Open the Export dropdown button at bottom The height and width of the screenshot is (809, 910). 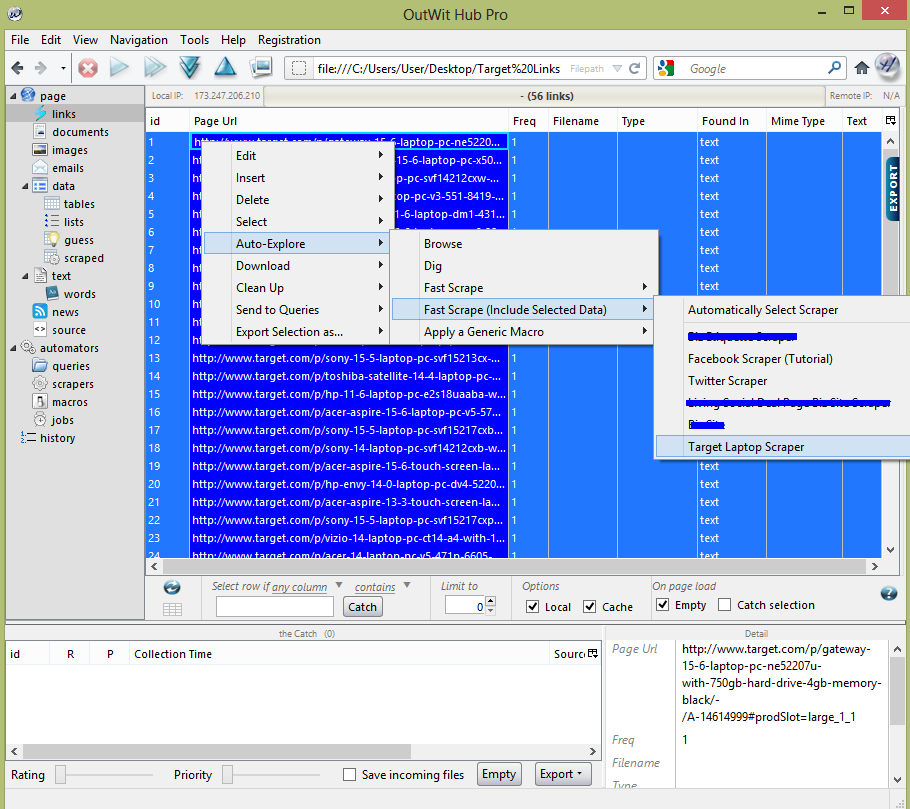[562, 774]
